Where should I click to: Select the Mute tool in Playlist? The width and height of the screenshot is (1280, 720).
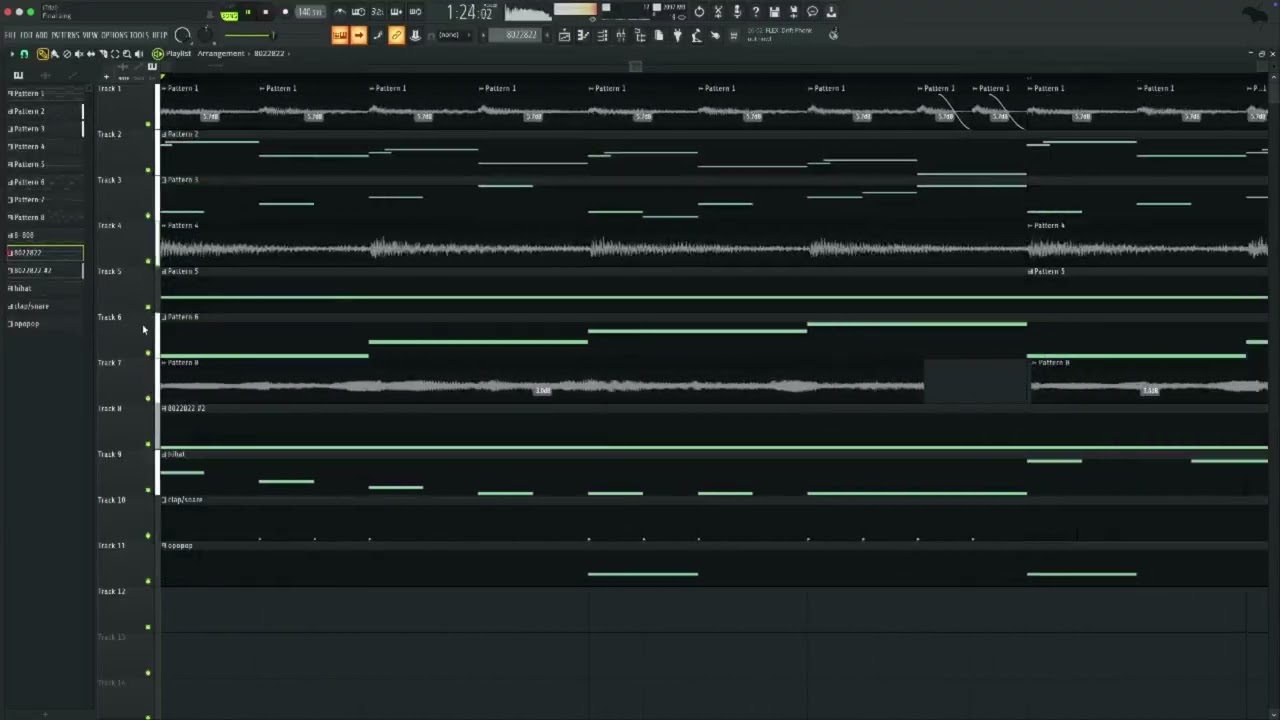pyautogui.click(x=79, y=54)
